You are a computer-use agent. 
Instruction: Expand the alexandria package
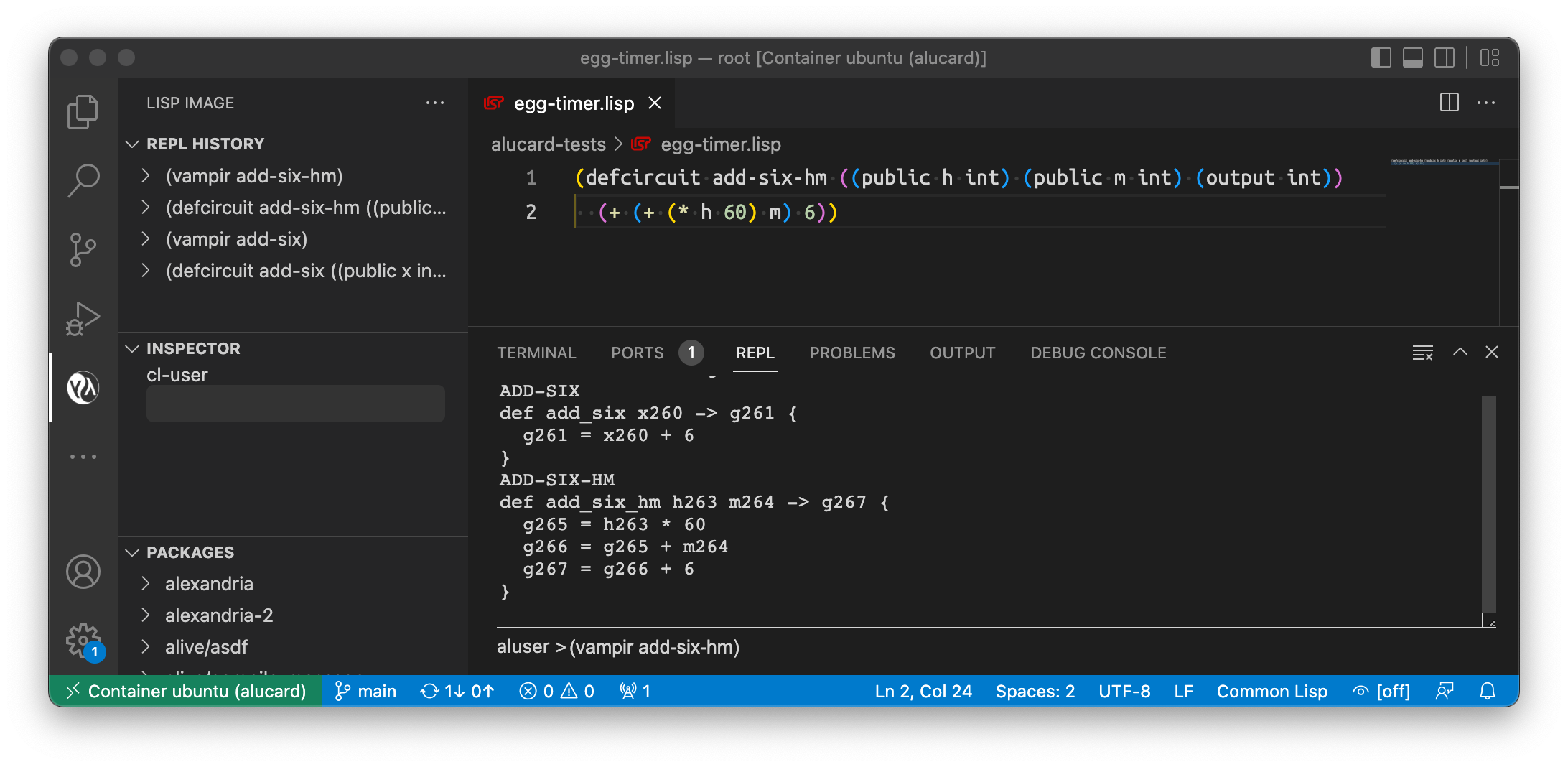point(146,584)
